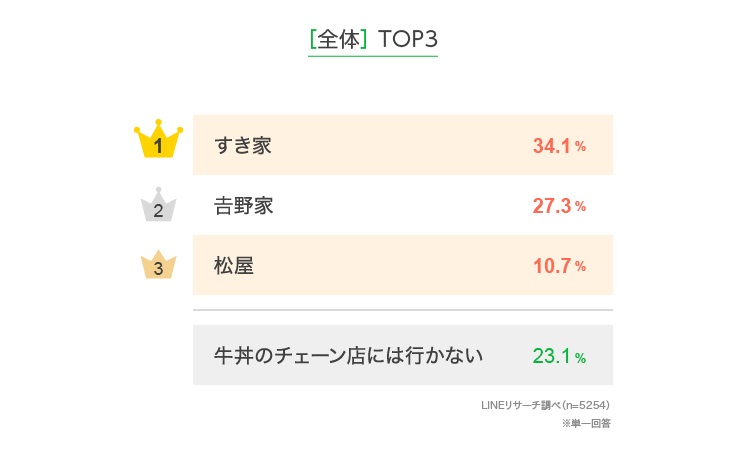
Task: Click the green 23.1 value
Action: click(551, 356)
